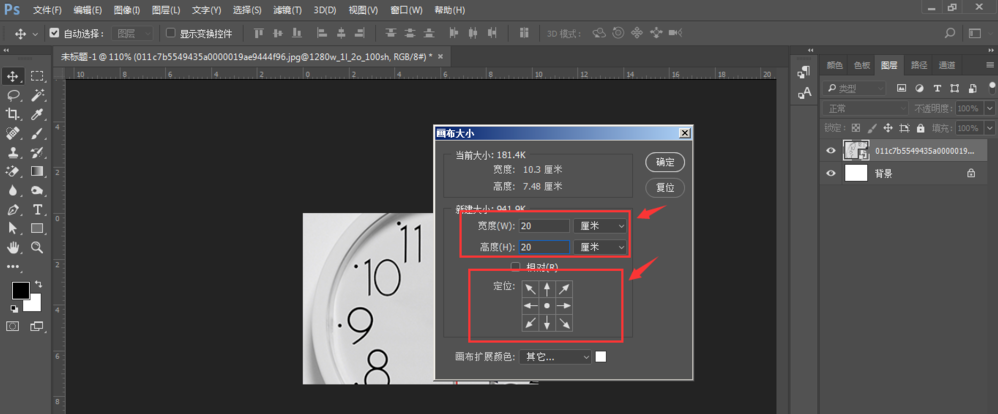Screen dimensions: 998x414
Task: Open canvas extension color 其它 dropdown
Action: [x=556, y=357]
